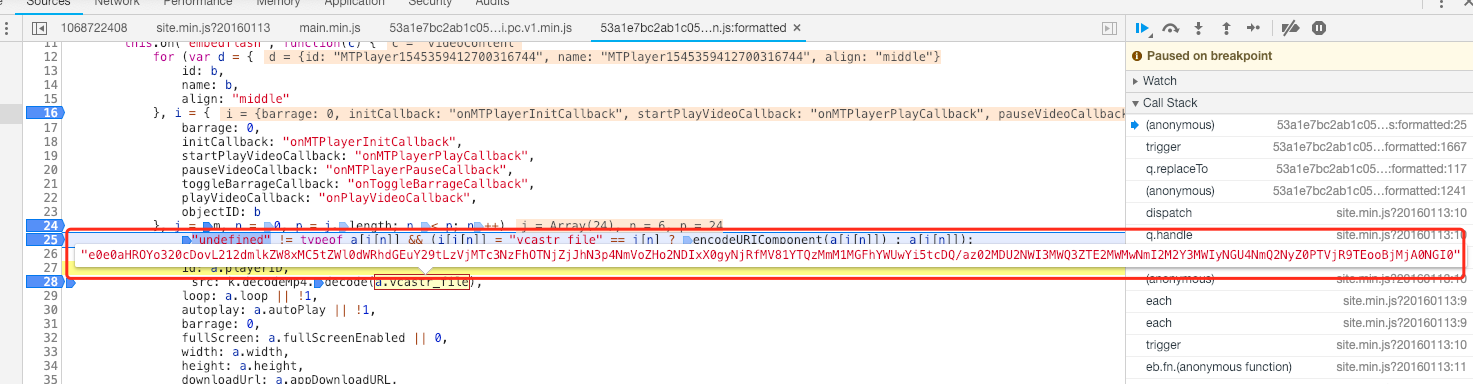The height and width of the screenshot is (384, 1473).
Task: Show the file navigator pane
Action: click(x=40, y=29)
